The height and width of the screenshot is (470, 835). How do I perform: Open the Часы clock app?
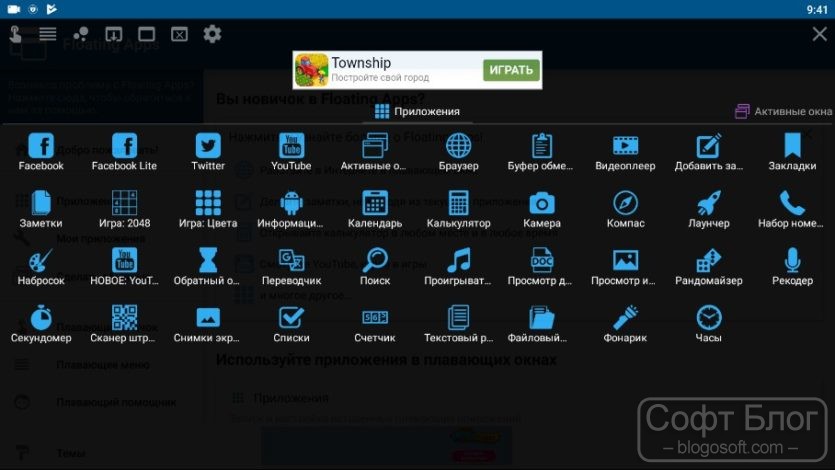pyautogui.click(x=708, y=324)
